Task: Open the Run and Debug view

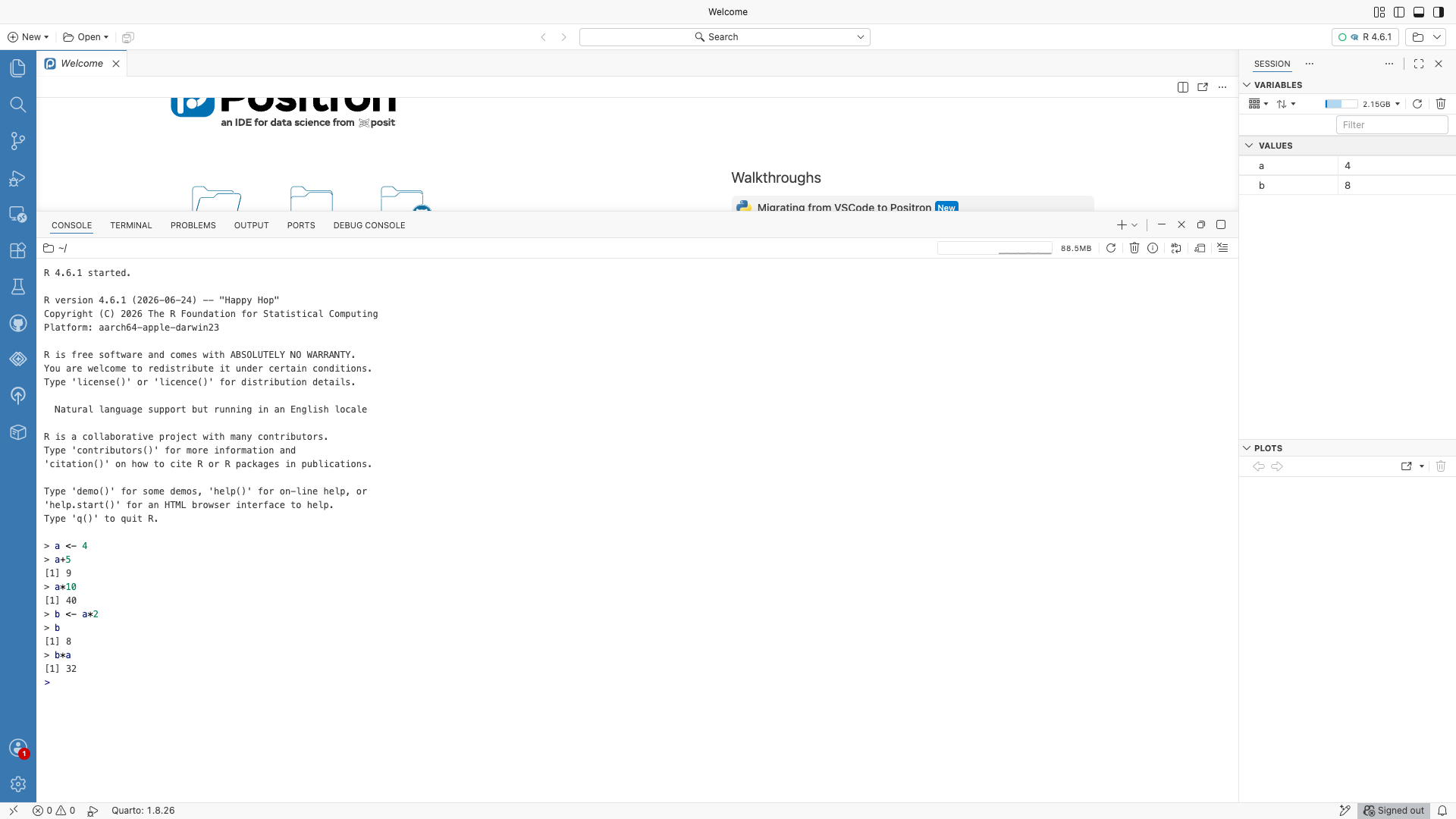Action: click(18, 177)
